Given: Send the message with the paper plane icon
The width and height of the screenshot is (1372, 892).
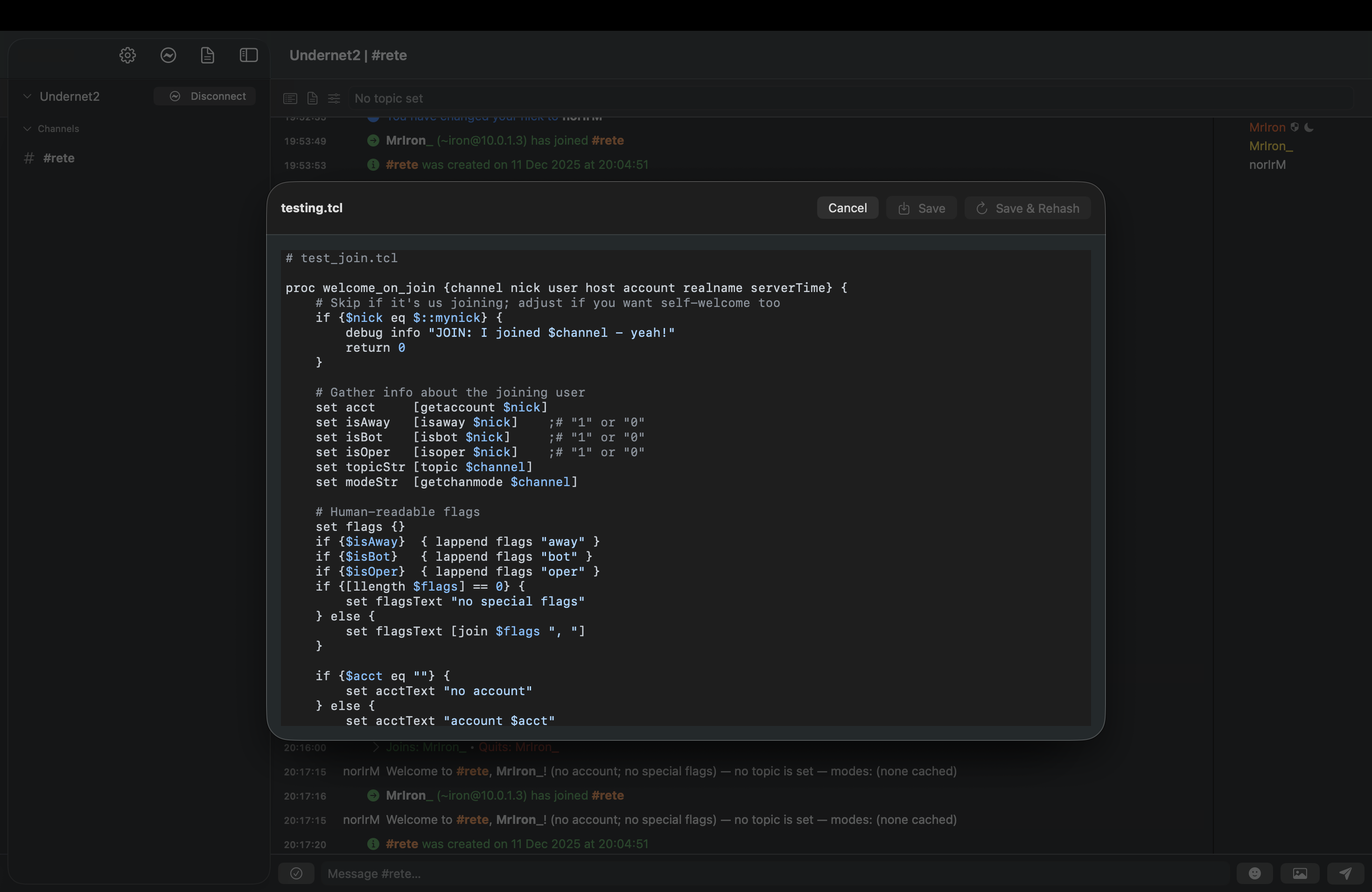Looking at the screenshot, I should pyautogui.click(x=1345, y=873).
